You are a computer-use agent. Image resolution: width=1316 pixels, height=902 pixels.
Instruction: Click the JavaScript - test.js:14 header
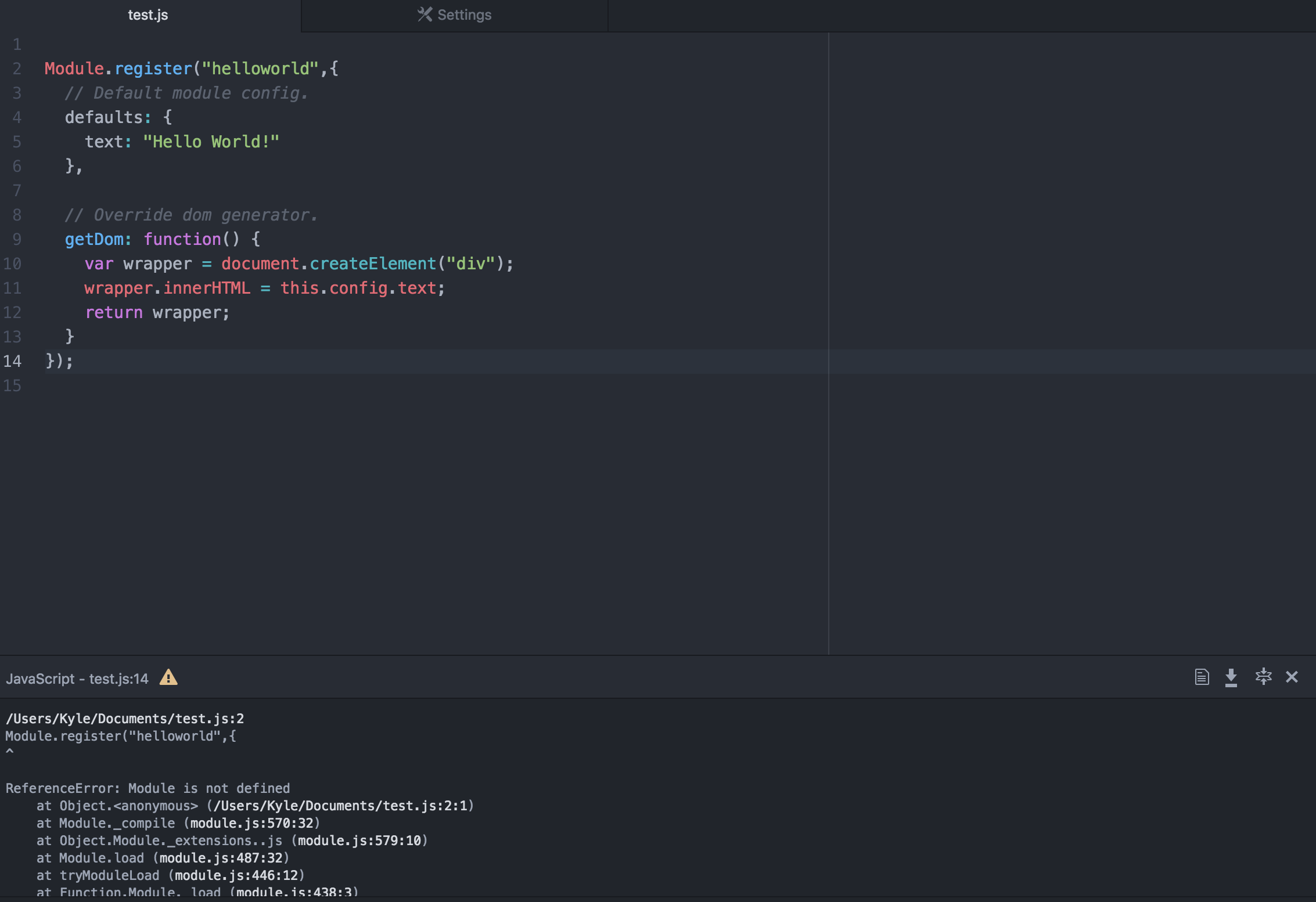tap(77, 679)
